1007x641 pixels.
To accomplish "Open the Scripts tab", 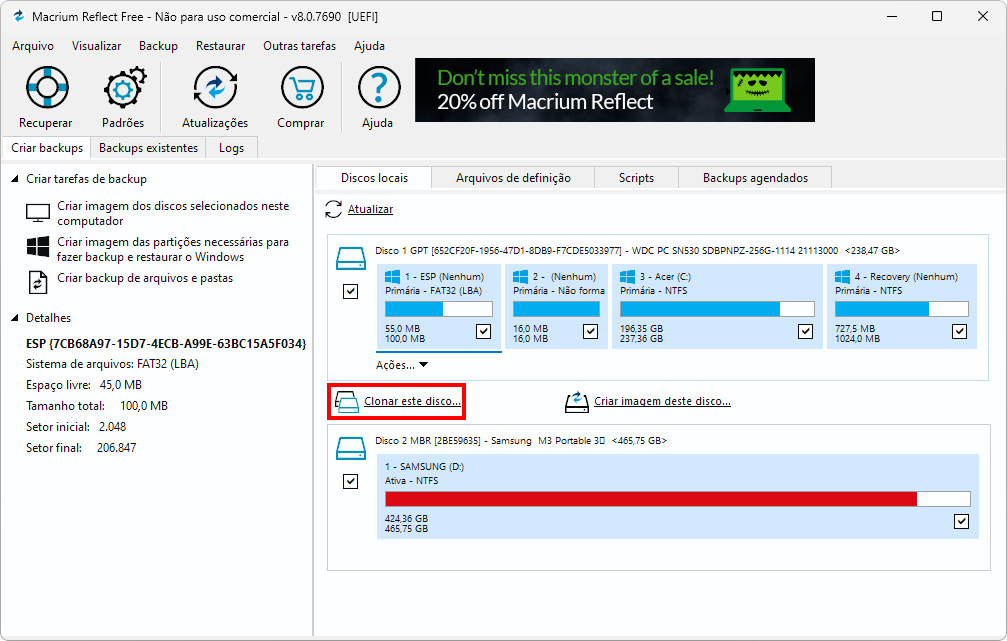I will (636, 178).
